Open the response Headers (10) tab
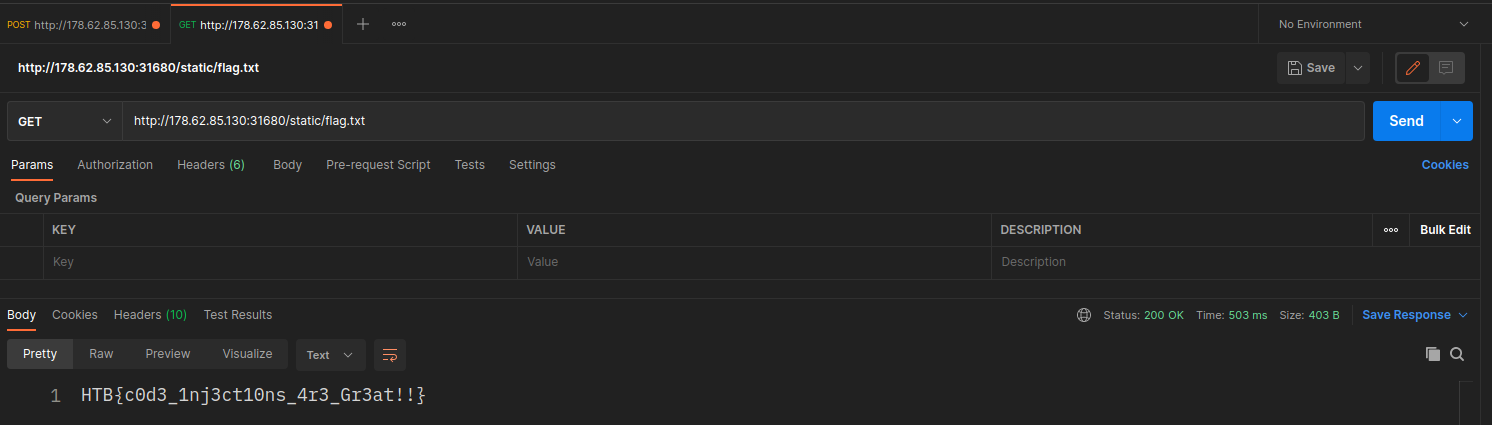1492x425 pixels. click(x=150, y=315)
